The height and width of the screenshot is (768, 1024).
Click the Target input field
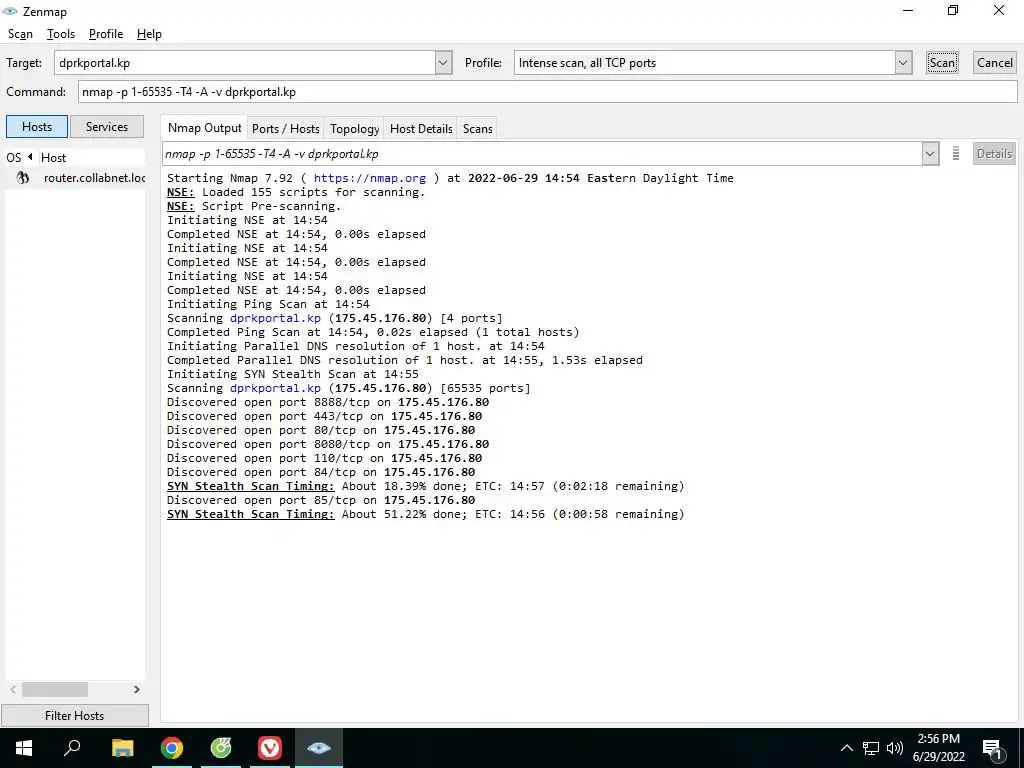tap(244, 63)
